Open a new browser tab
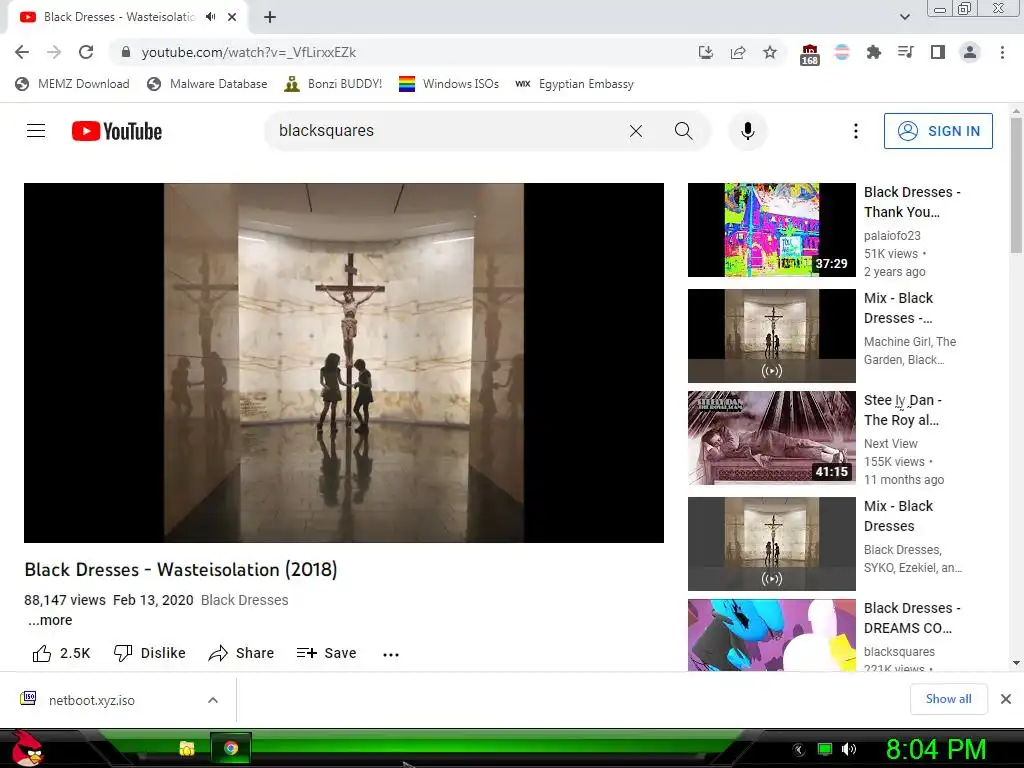This screenshot has height=768, width=1024. [270, 18]
